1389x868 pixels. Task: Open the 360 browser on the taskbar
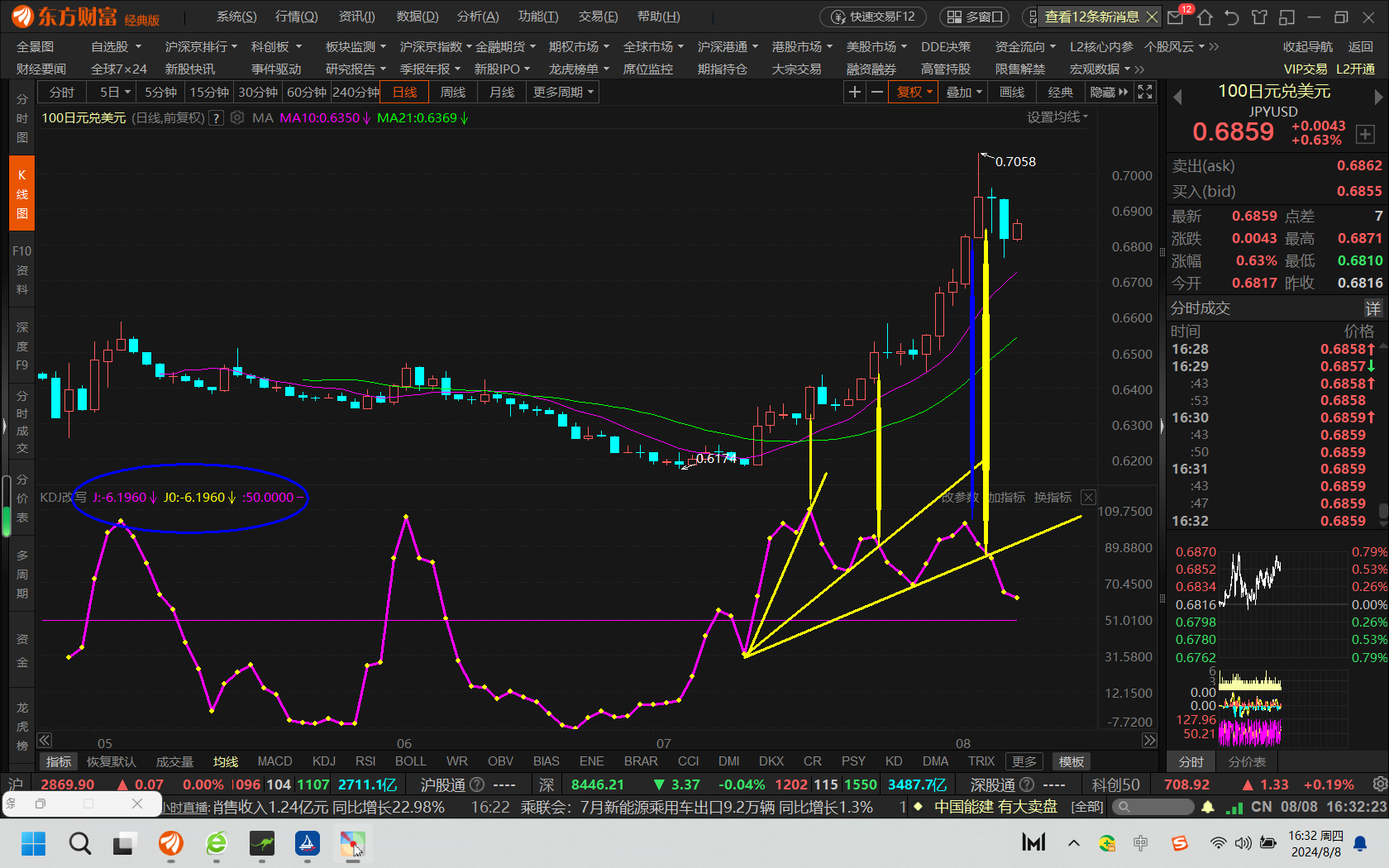tap(217, 843)
